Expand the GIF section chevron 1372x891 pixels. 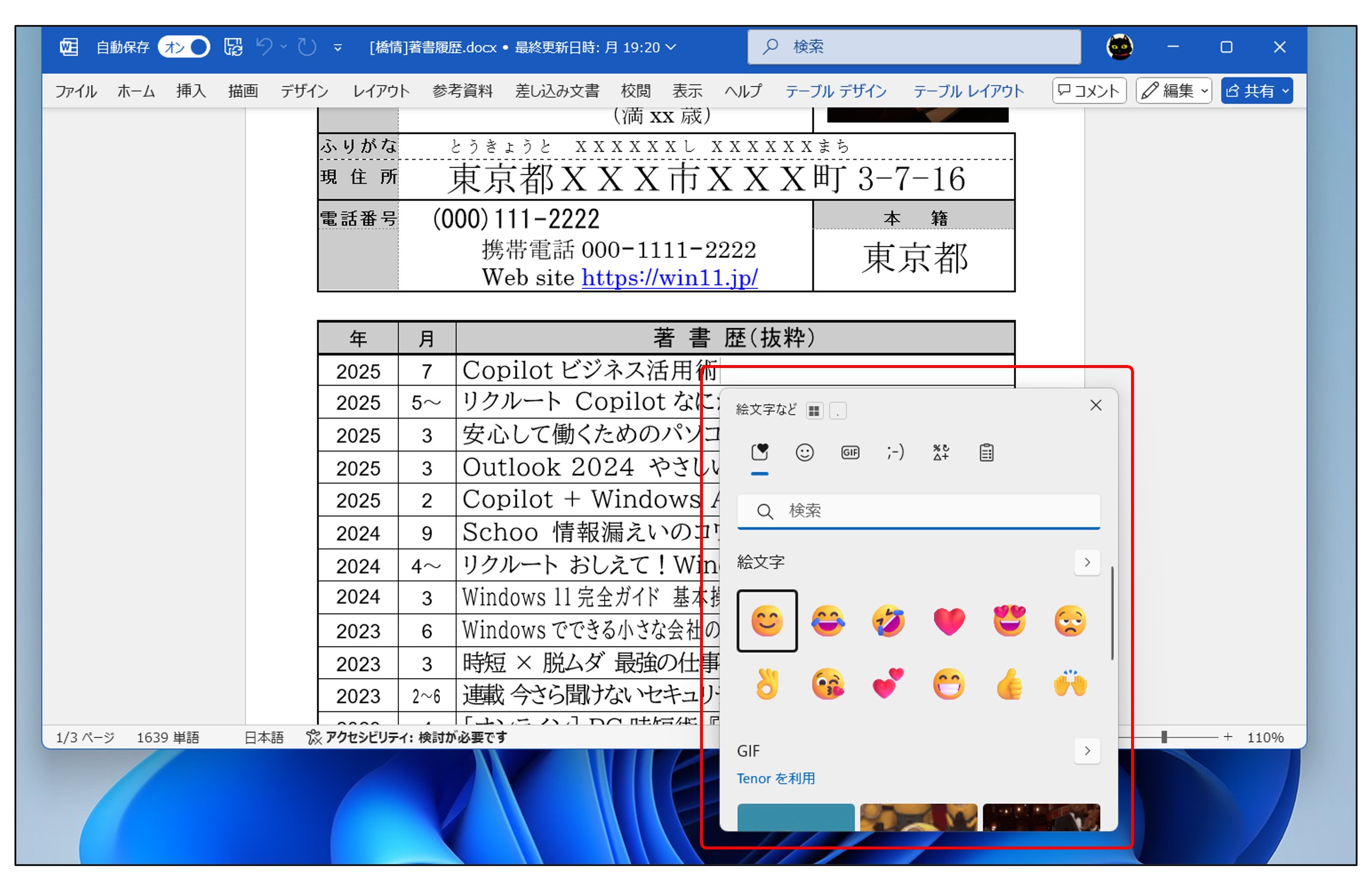(x=1087, y=751)
